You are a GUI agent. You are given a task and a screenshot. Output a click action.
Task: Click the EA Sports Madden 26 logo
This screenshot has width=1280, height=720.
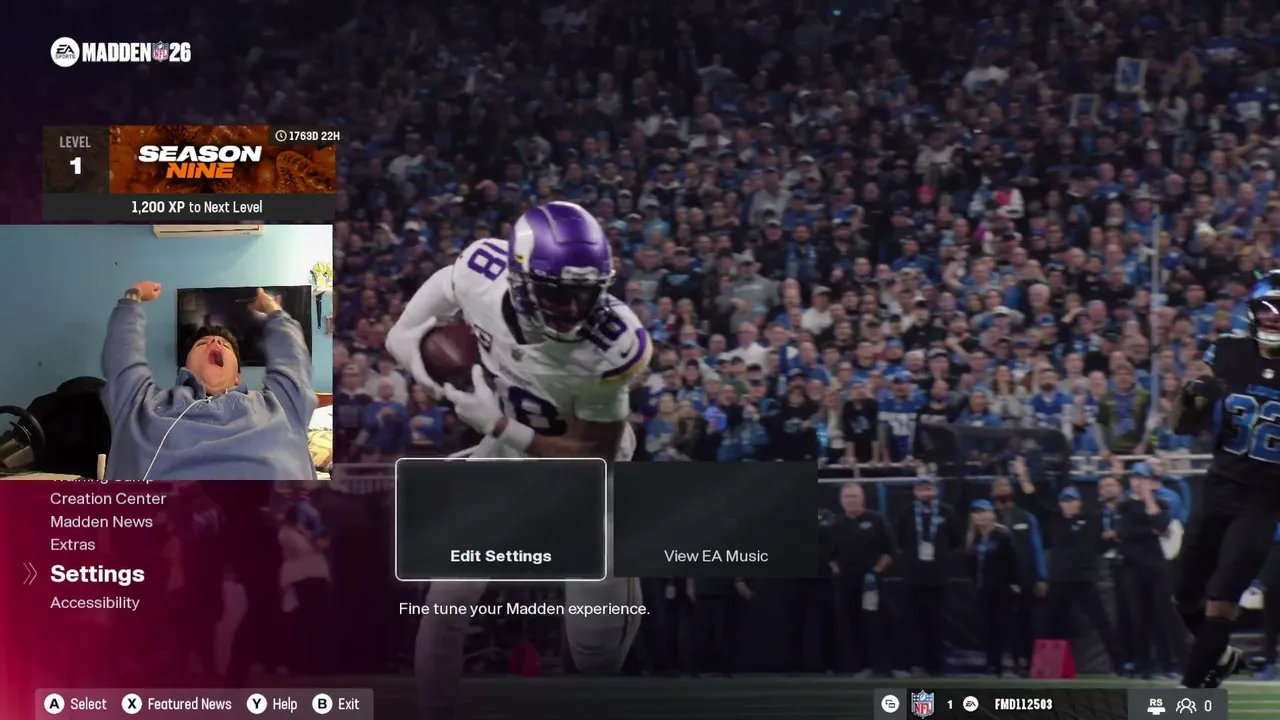[x=121, y=52]
